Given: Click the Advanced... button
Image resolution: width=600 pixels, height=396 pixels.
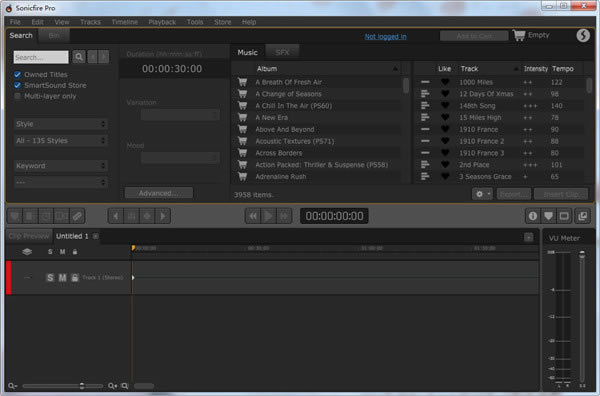Looking at the screenshot, I should 159,193.
